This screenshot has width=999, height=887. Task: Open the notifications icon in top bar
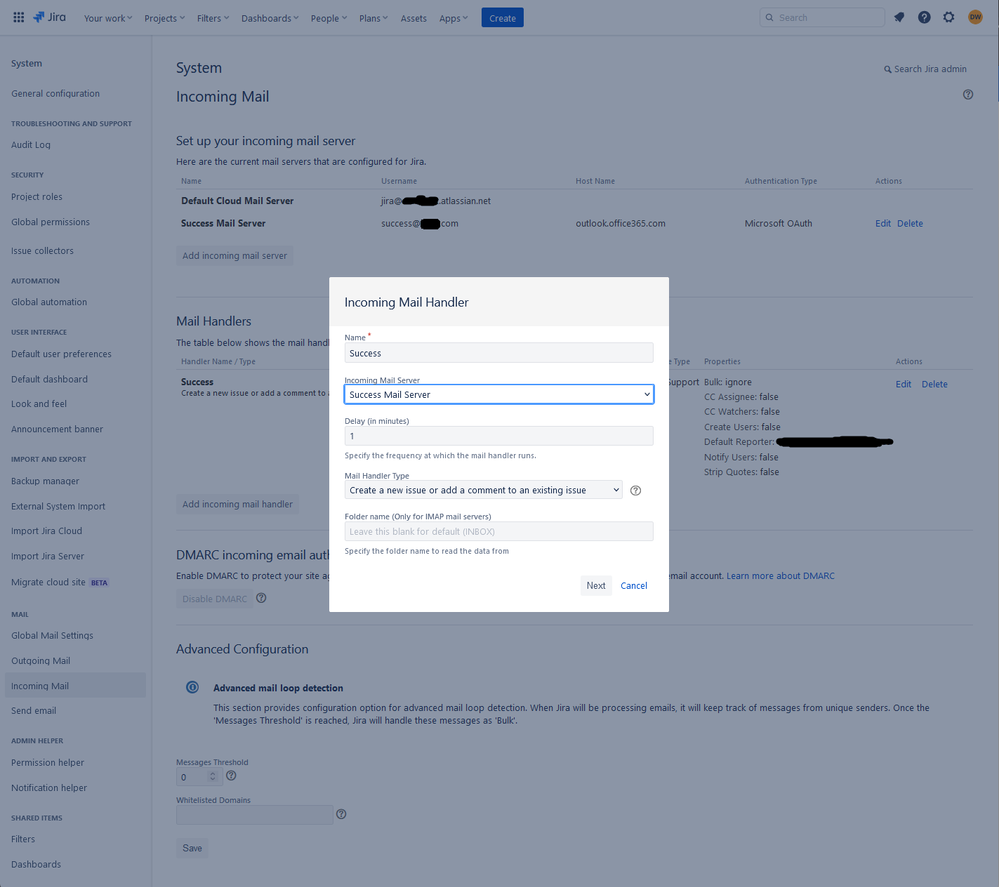(x=899, y=17)
